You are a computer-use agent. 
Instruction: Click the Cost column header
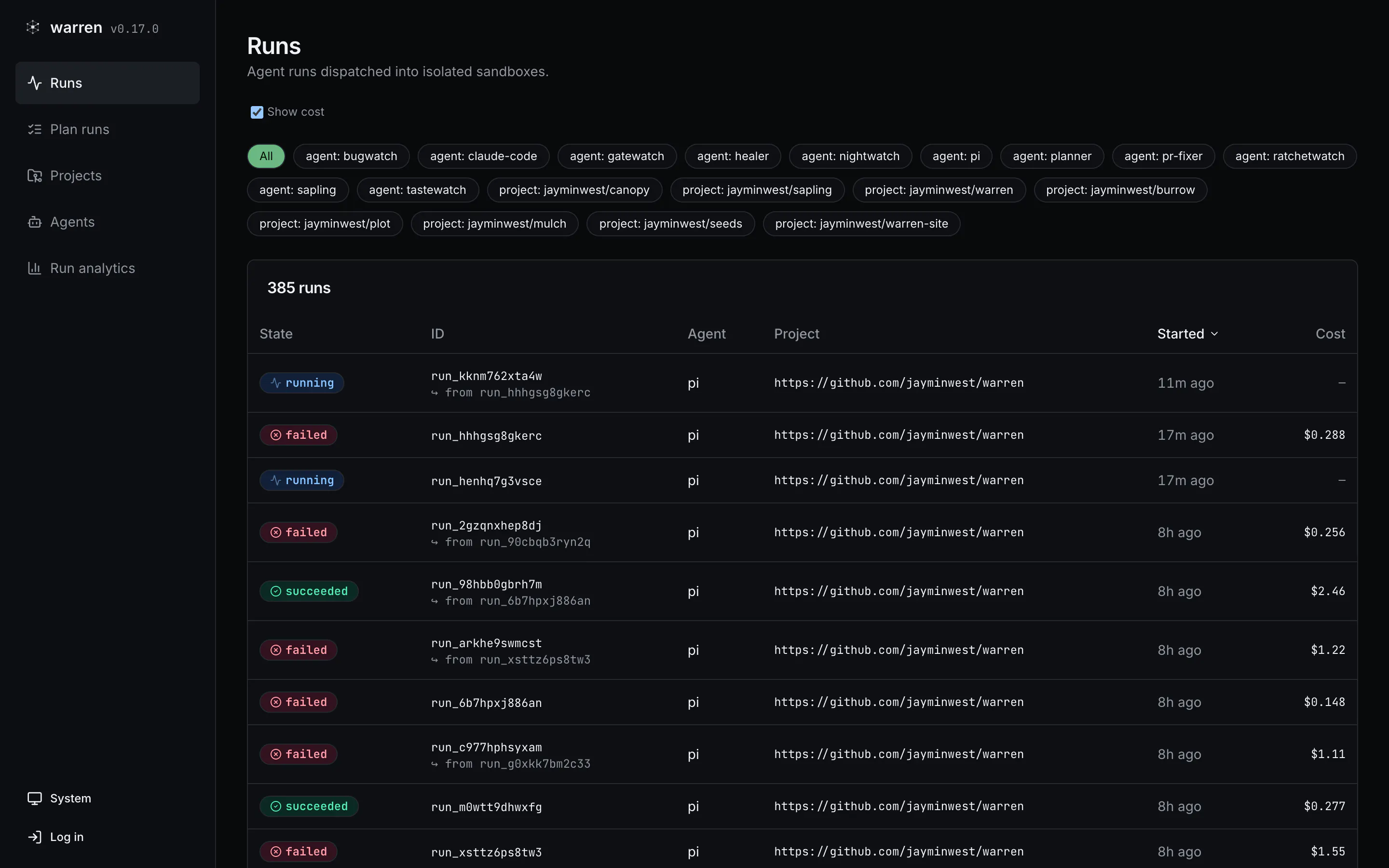pos(1331,334)
